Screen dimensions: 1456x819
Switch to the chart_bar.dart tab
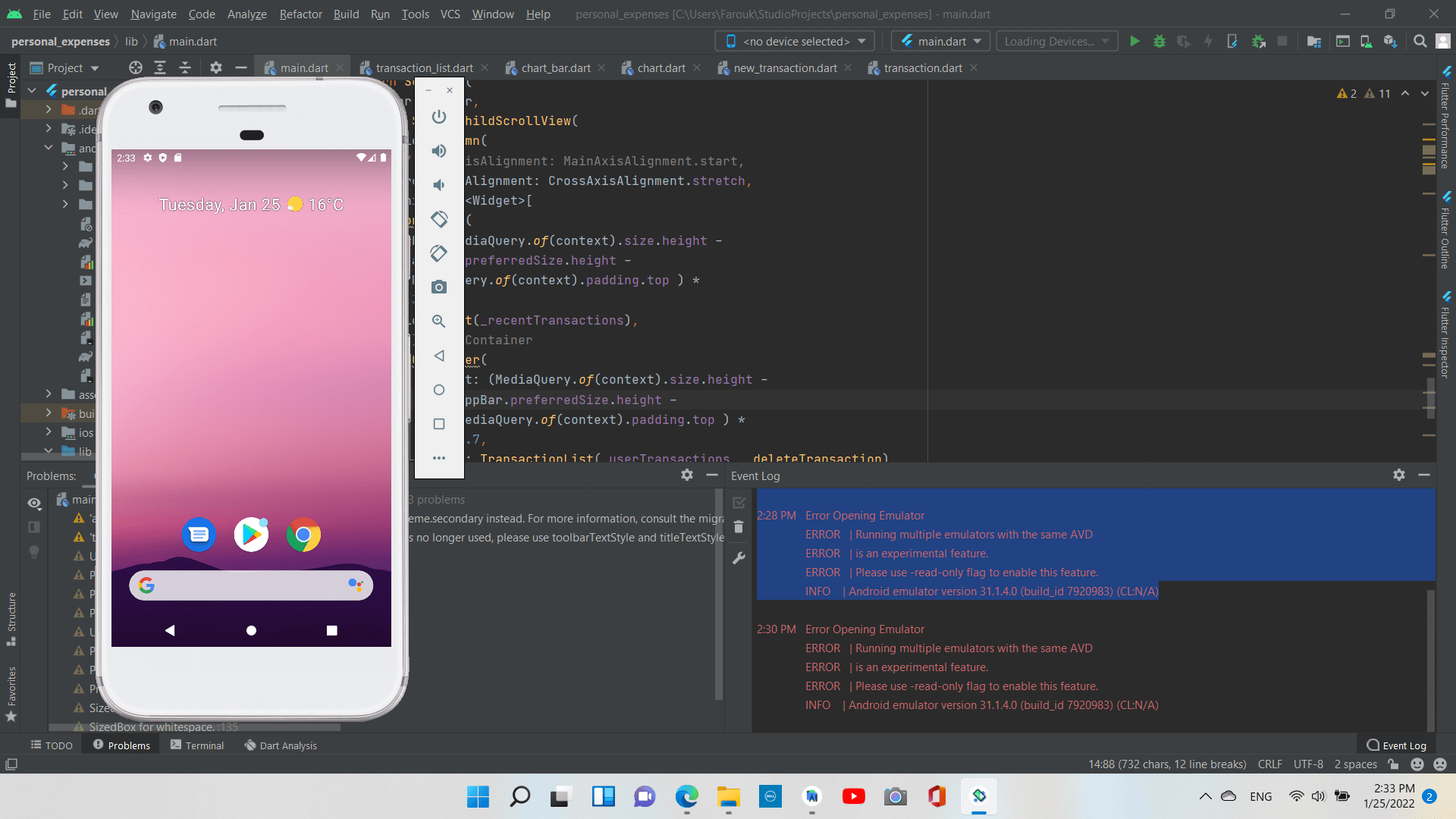[x=555, y=68]
